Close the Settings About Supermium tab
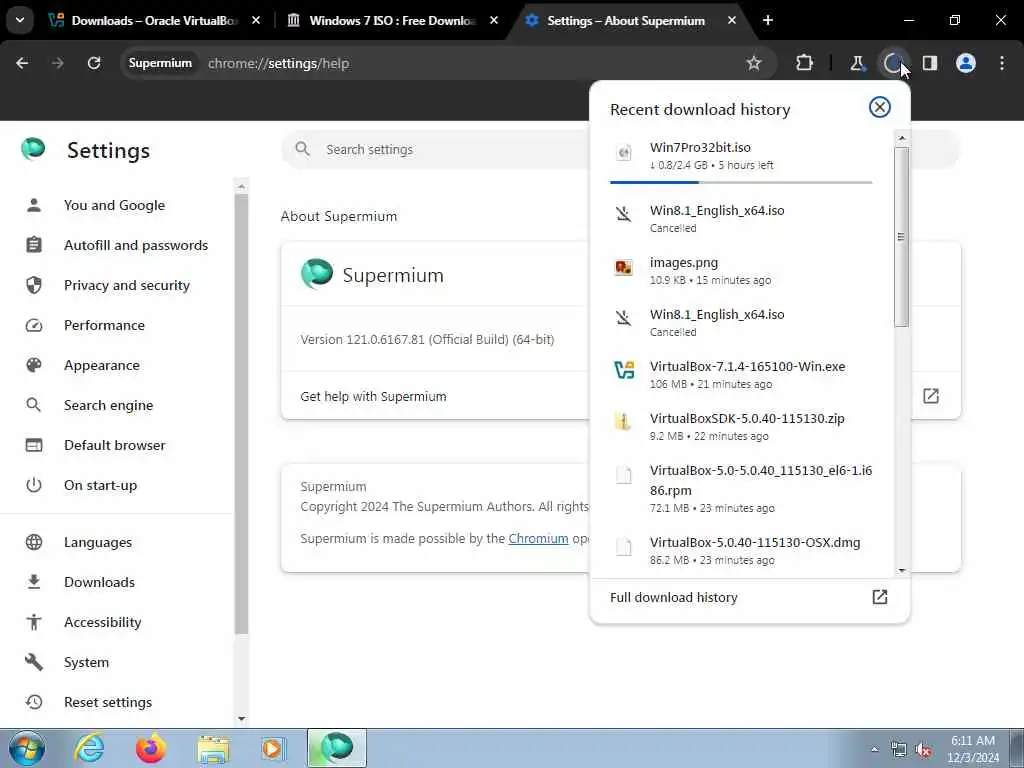 point(731,20)
